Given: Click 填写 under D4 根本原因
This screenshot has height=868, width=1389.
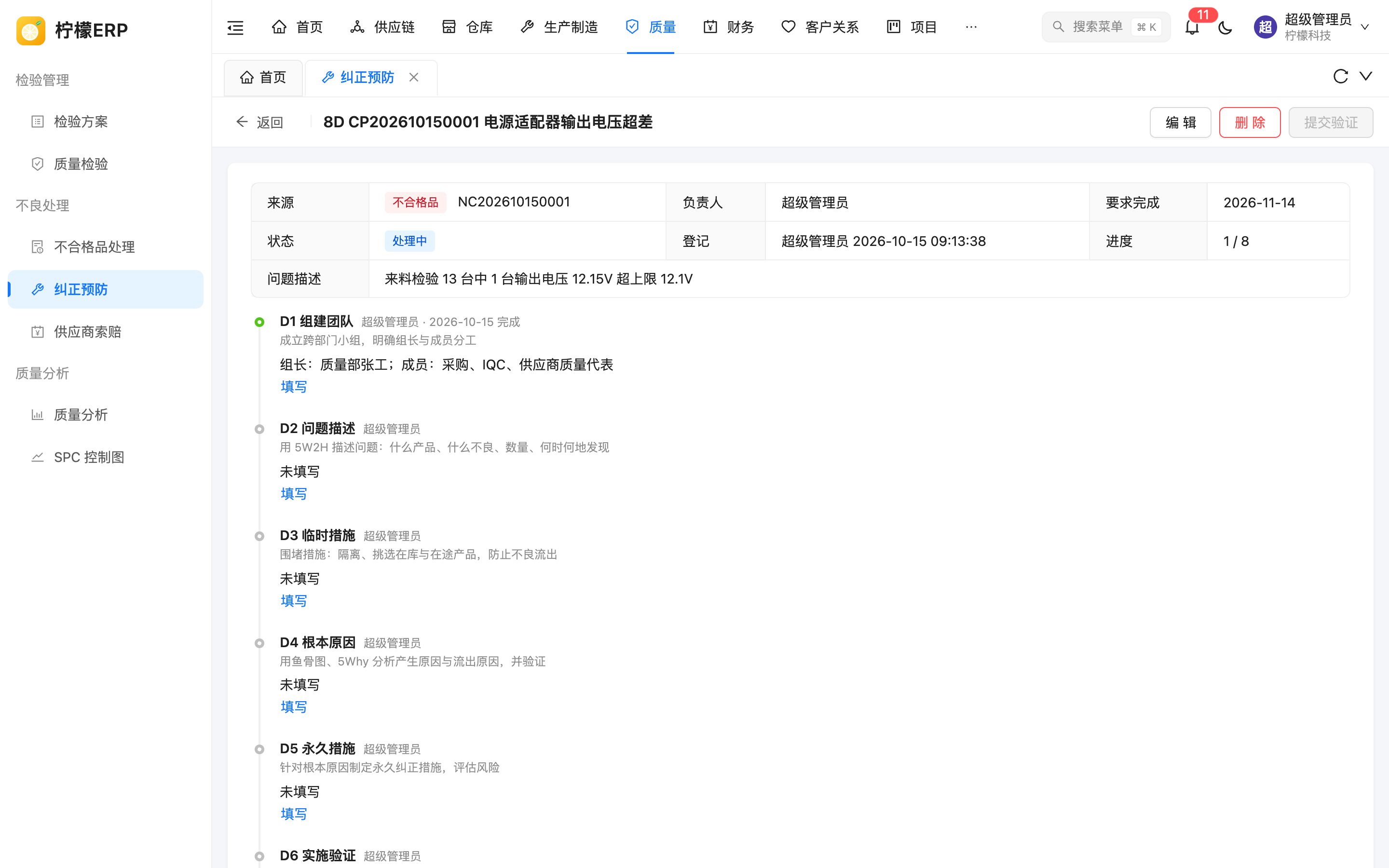Looking at the screenshot, I should [x=293, y=706].
